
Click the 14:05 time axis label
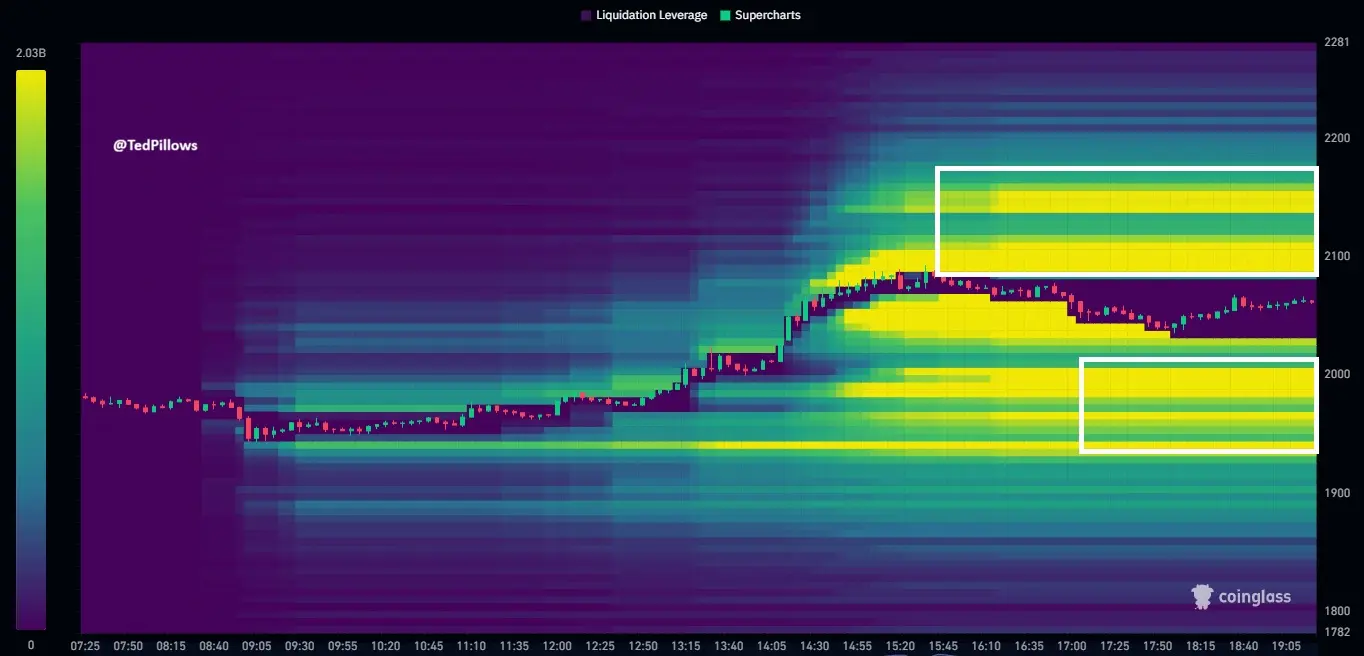click(771, 646)
